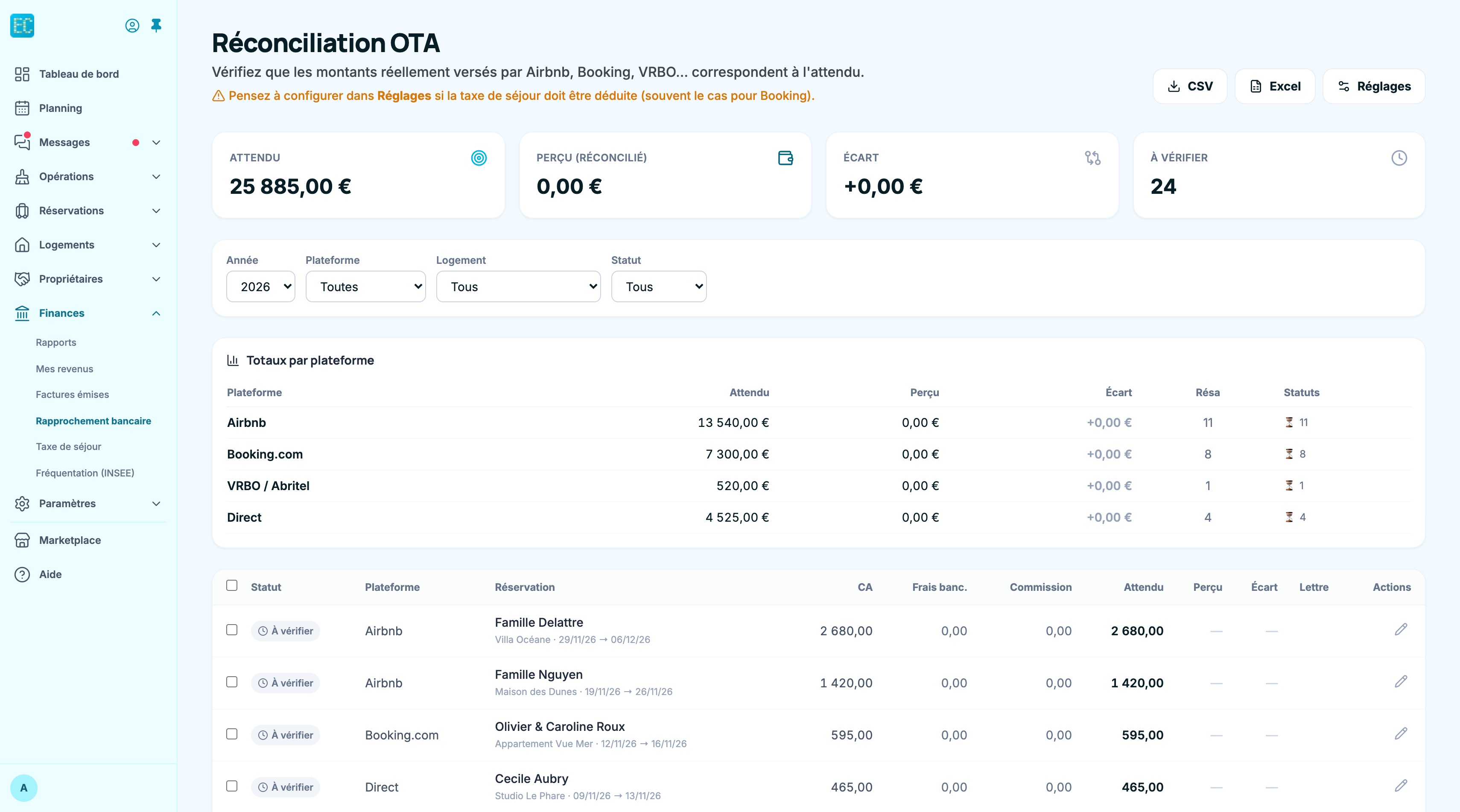Open Mes revenus menu item

pyautogui.click(x=64, y=369)
